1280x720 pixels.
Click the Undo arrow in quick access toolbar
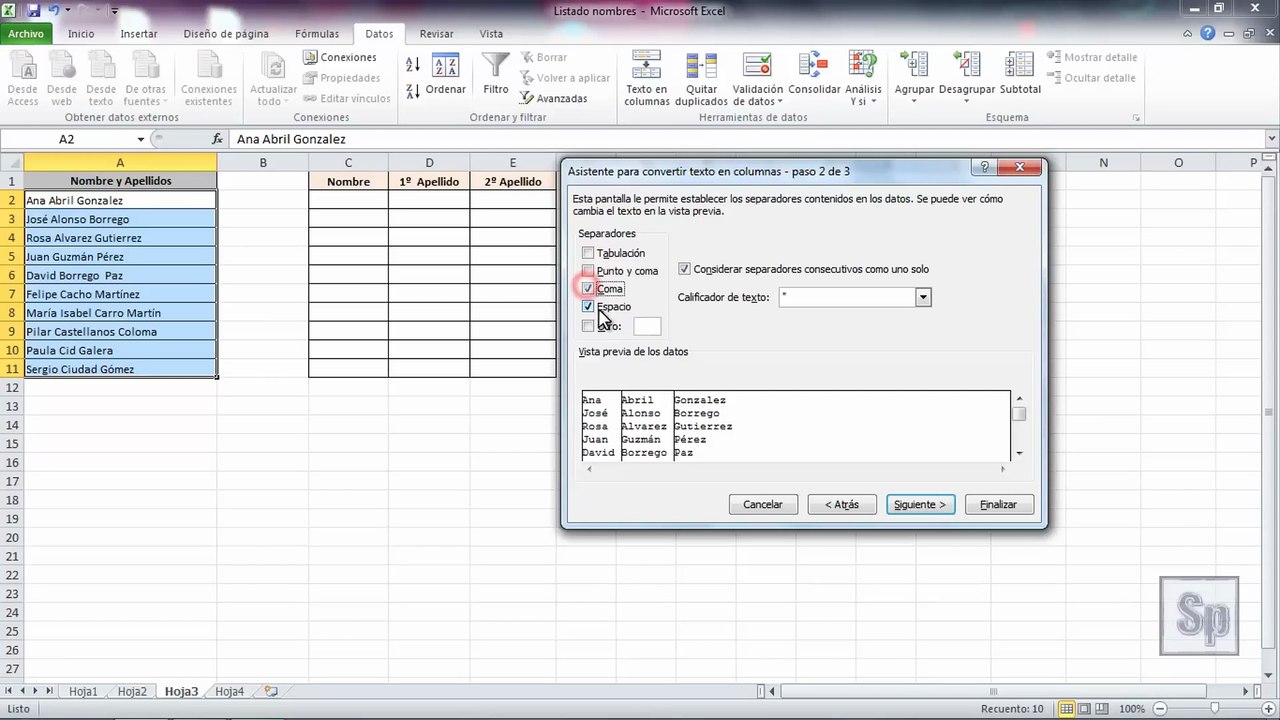pos(54,11)
